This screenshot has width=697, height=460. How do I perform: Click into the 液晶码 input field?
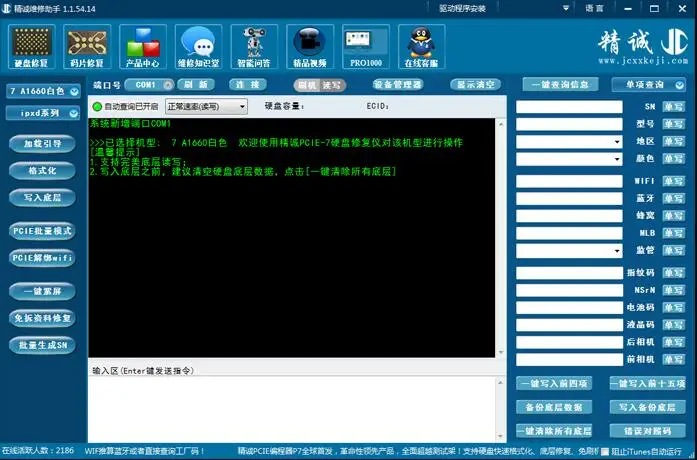(x=569, y=325)
